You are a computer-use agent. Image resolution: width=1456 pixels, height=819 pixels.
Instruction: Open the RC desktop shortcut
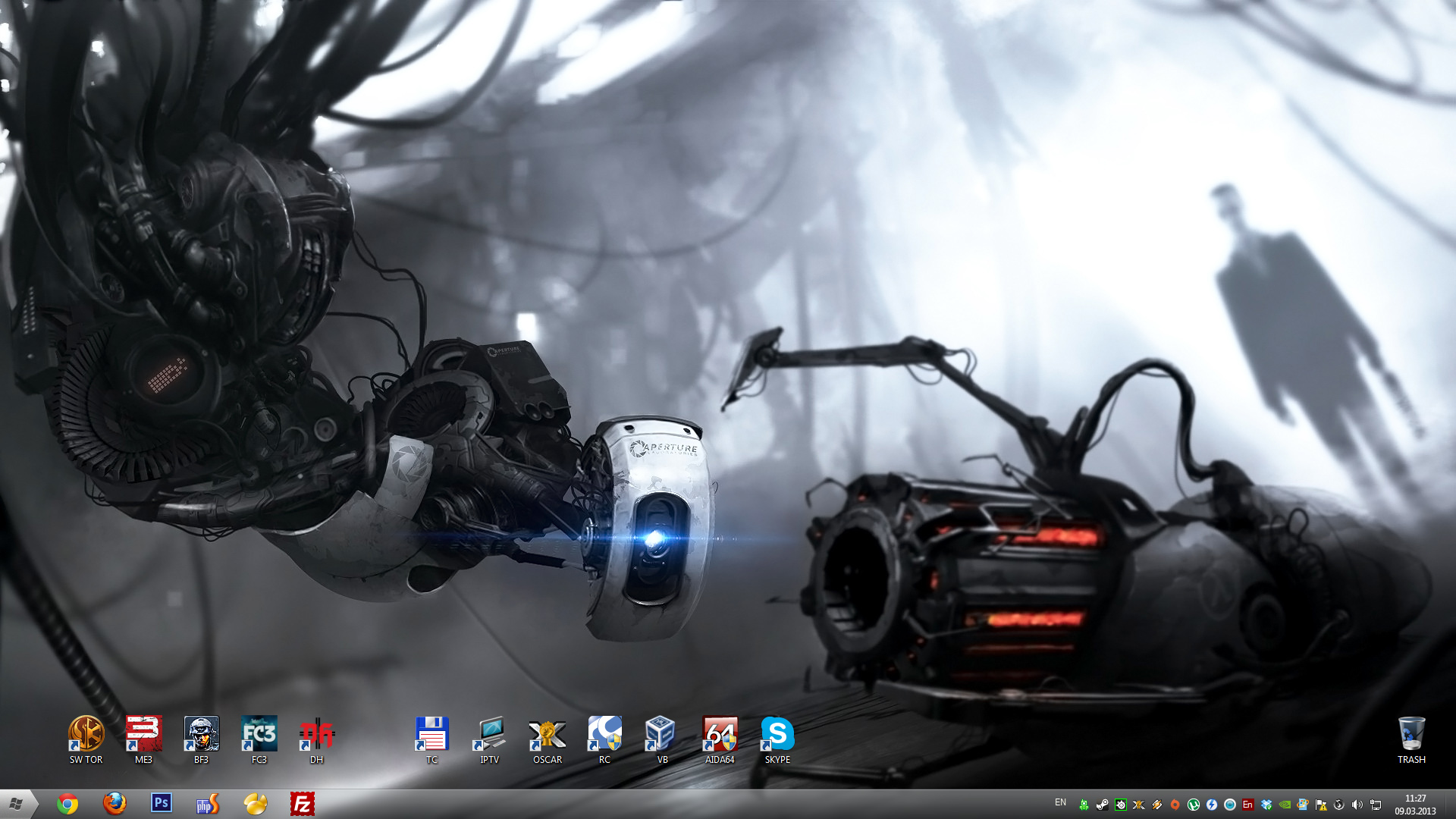[604, 739]
